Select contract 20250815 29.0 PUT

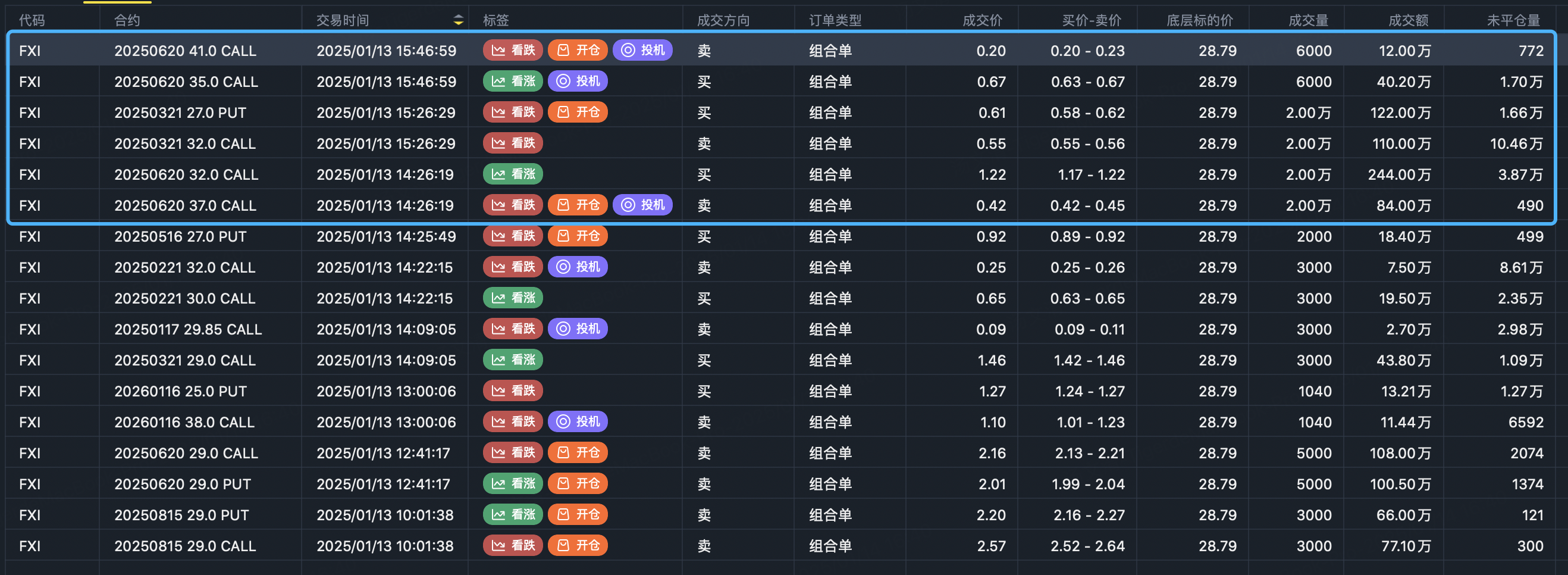181,515
